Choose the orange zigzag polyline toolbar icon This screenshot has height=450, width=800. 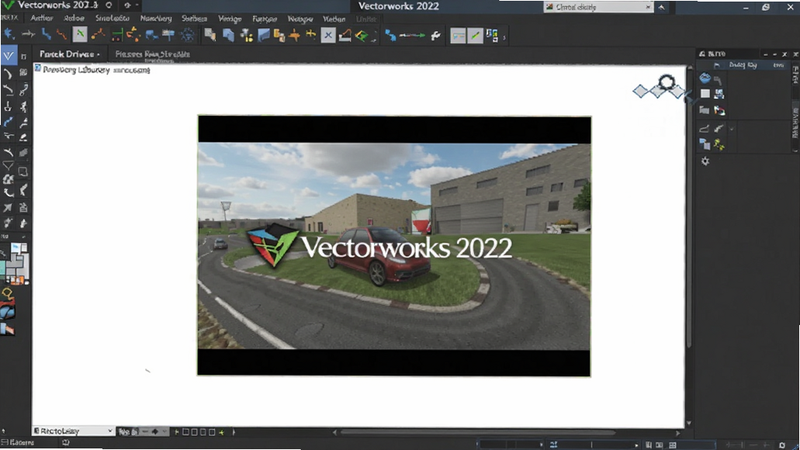(x=62, y=35)
